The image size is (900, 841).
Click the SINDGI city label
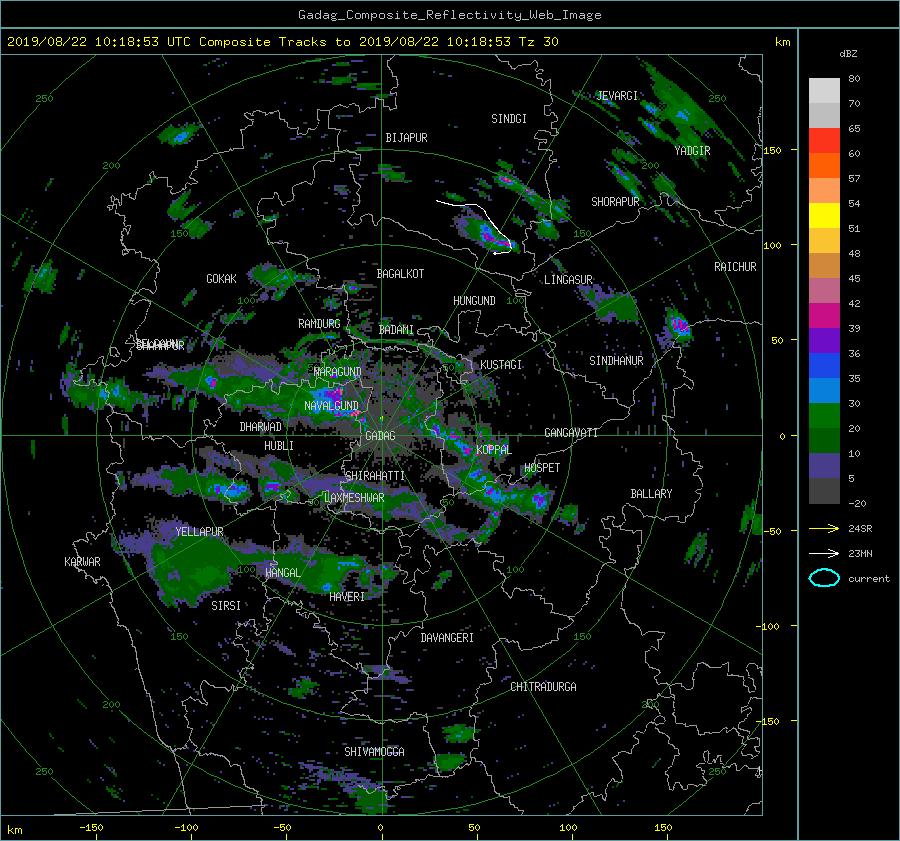click(x=509, y=119)
